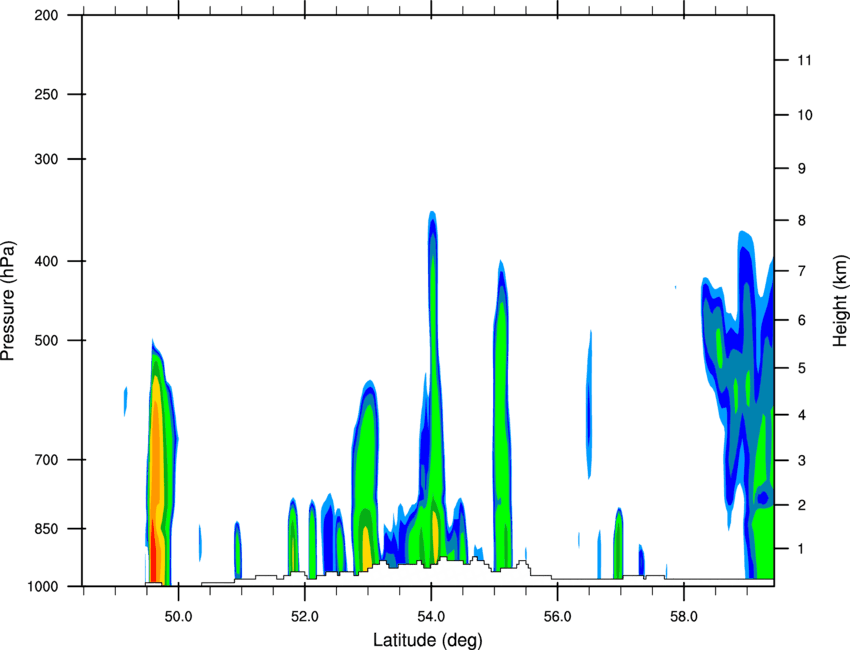850x650 pixels.
Task: Click the 58.0 latitude tick label
Action: point(684,617)
